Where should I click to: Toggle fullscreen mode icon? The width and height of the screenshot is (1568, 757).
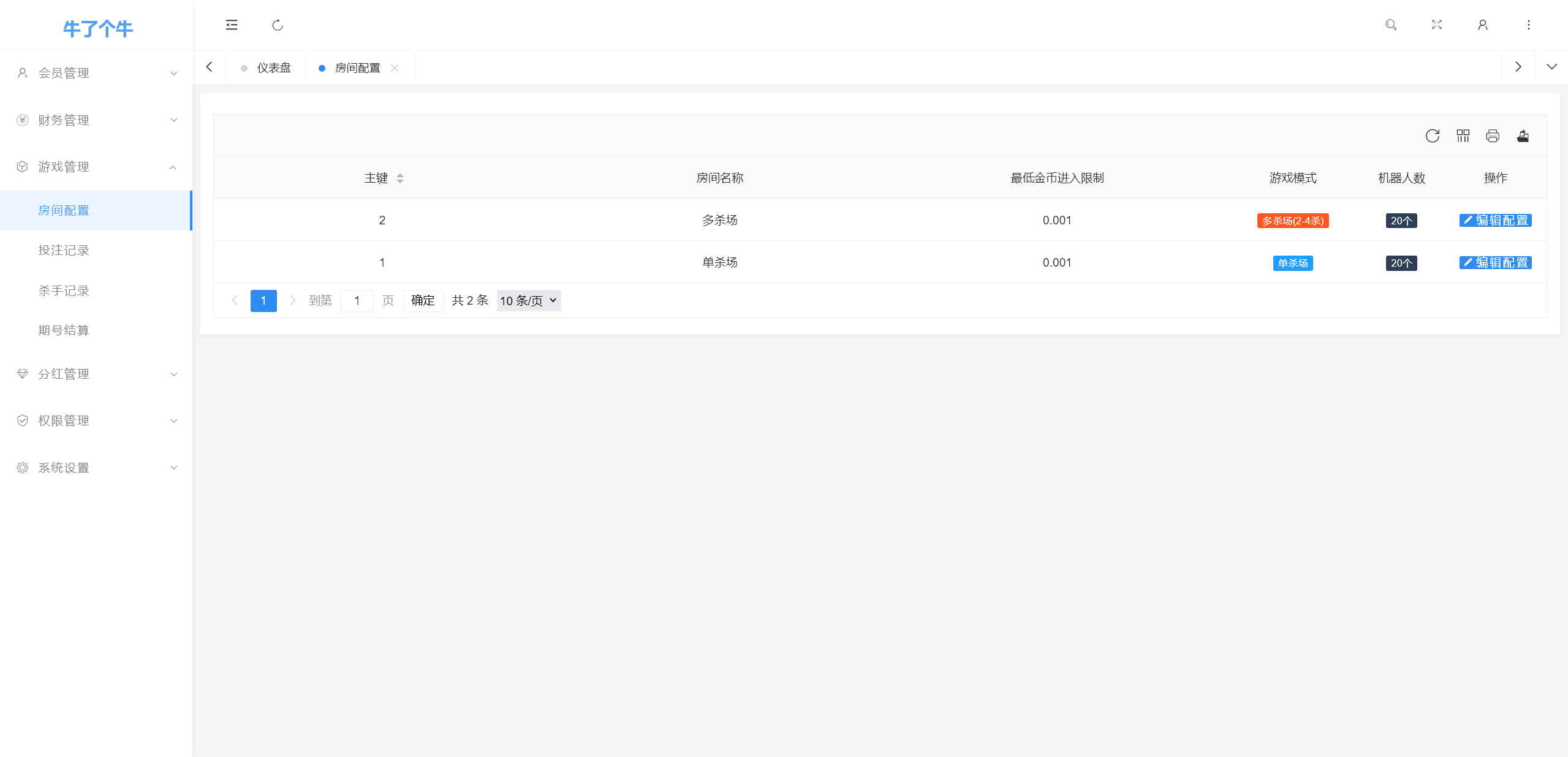(x=1437, y=25)
